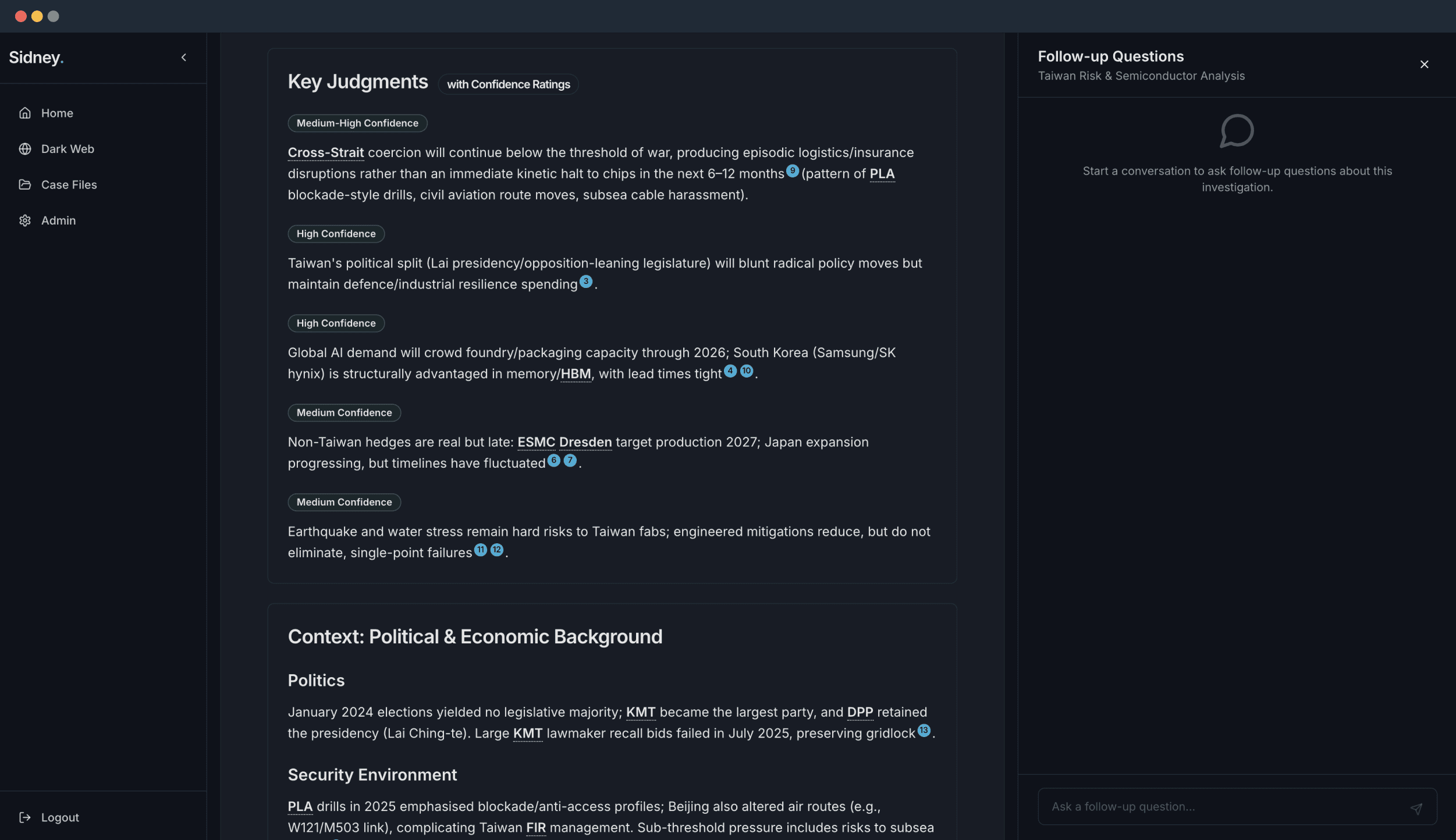Viewport: 1456px width, 840px height.
Task: Click the Case Files folder icon
Action: tap(24, 184)
